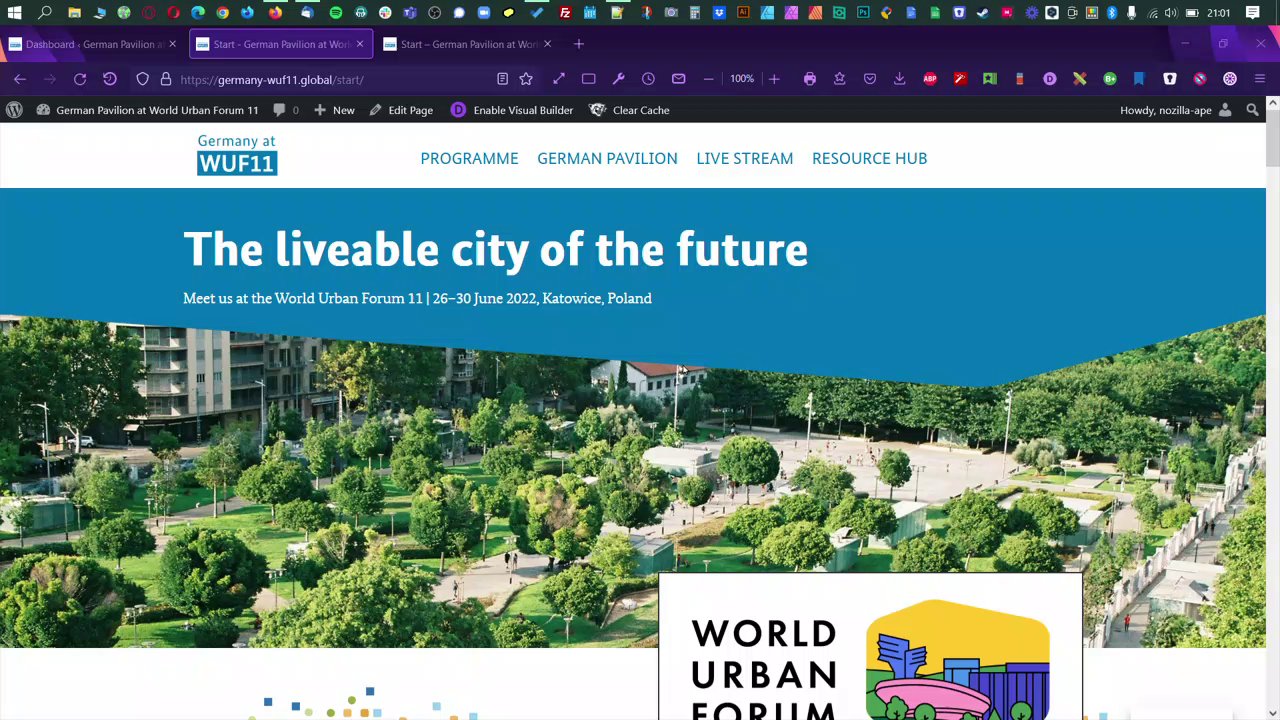Zoom in with the plus button
1280x720 pixels.
pyautogui.click(x=774, y=79)
